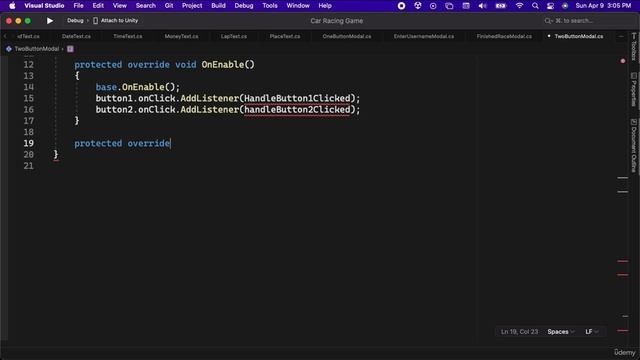Open the battery status menu
The width and height of the screenshot is (640, 360).
[x=501, y=6]
